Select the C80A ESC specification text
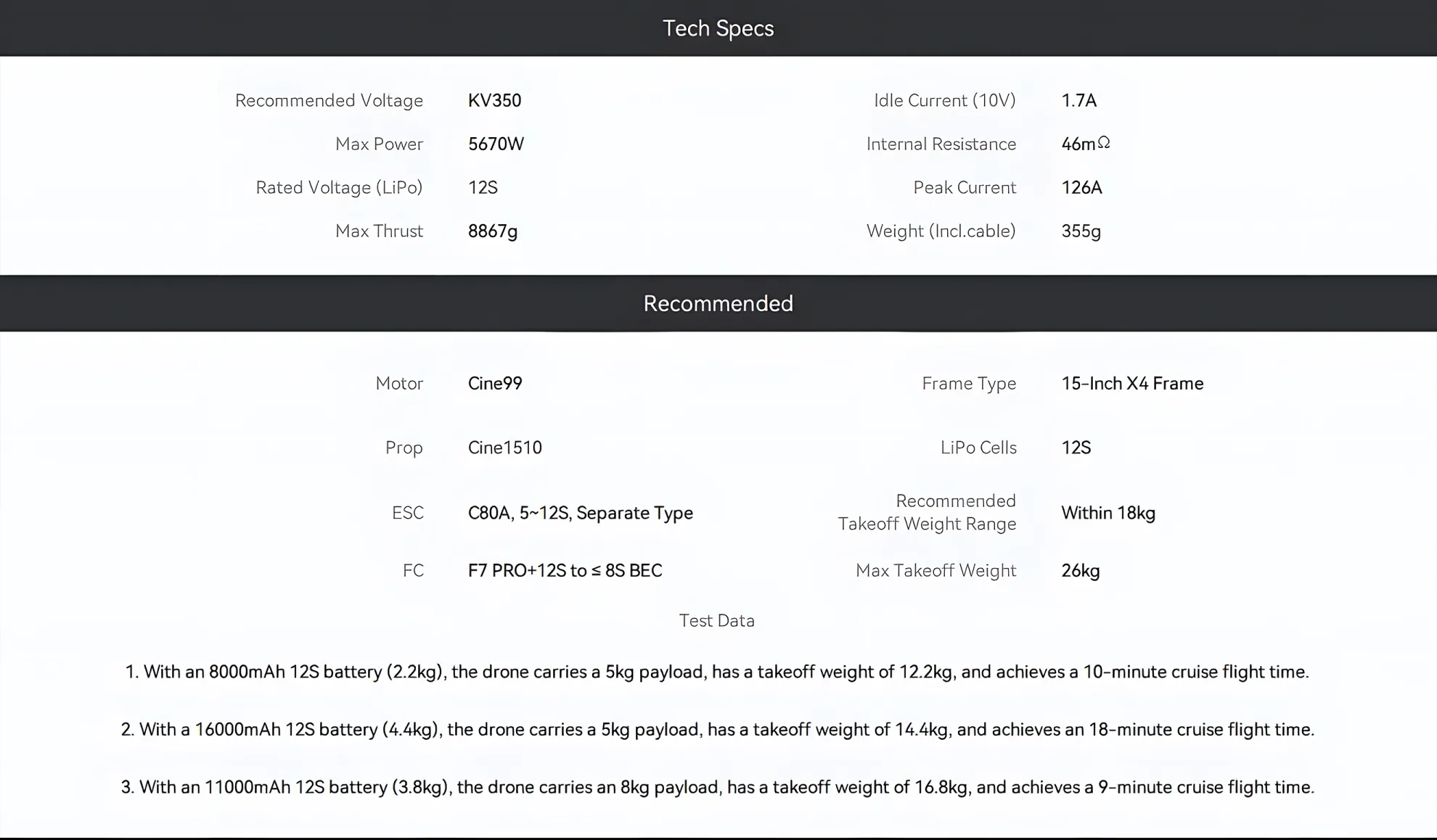1437x840 pixels. [581, 513]
